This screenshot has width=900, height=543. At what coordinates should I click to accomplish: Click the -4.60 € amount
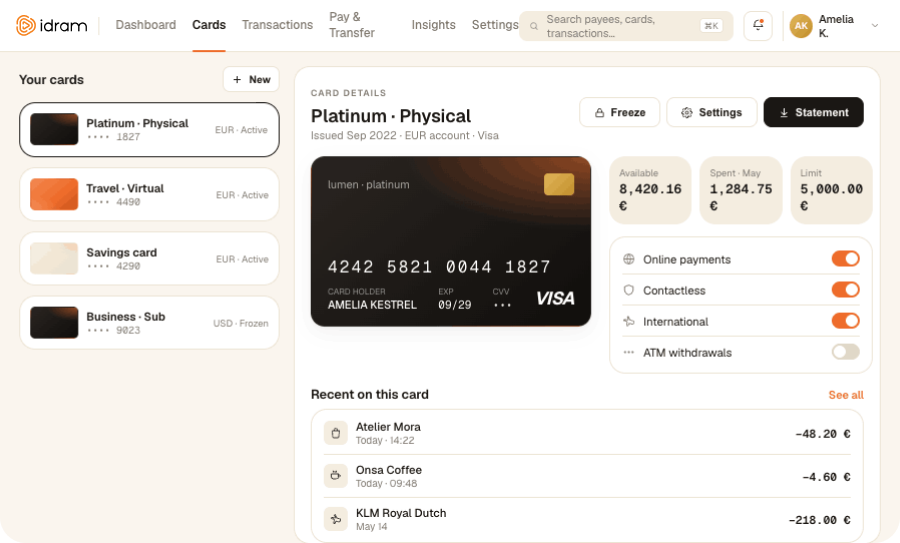[x=826, y=477]
